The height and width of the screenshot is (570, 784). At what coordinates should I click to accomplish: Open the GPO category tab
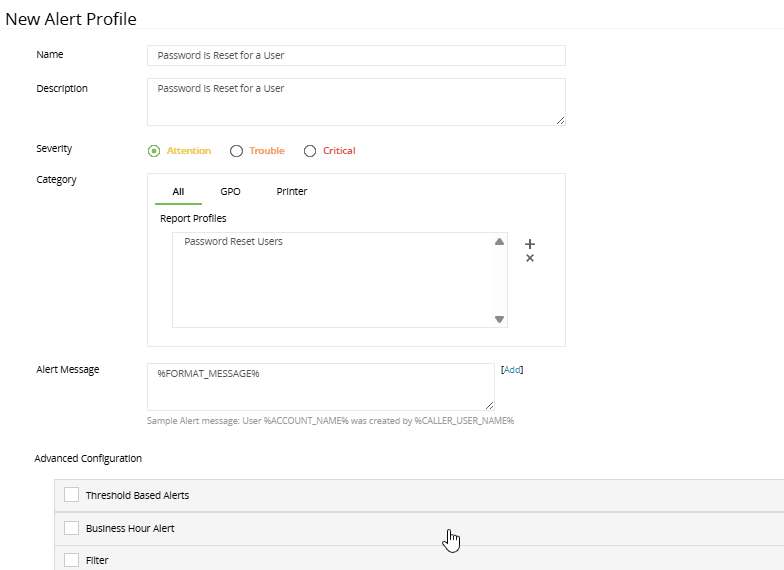point(230,191)
